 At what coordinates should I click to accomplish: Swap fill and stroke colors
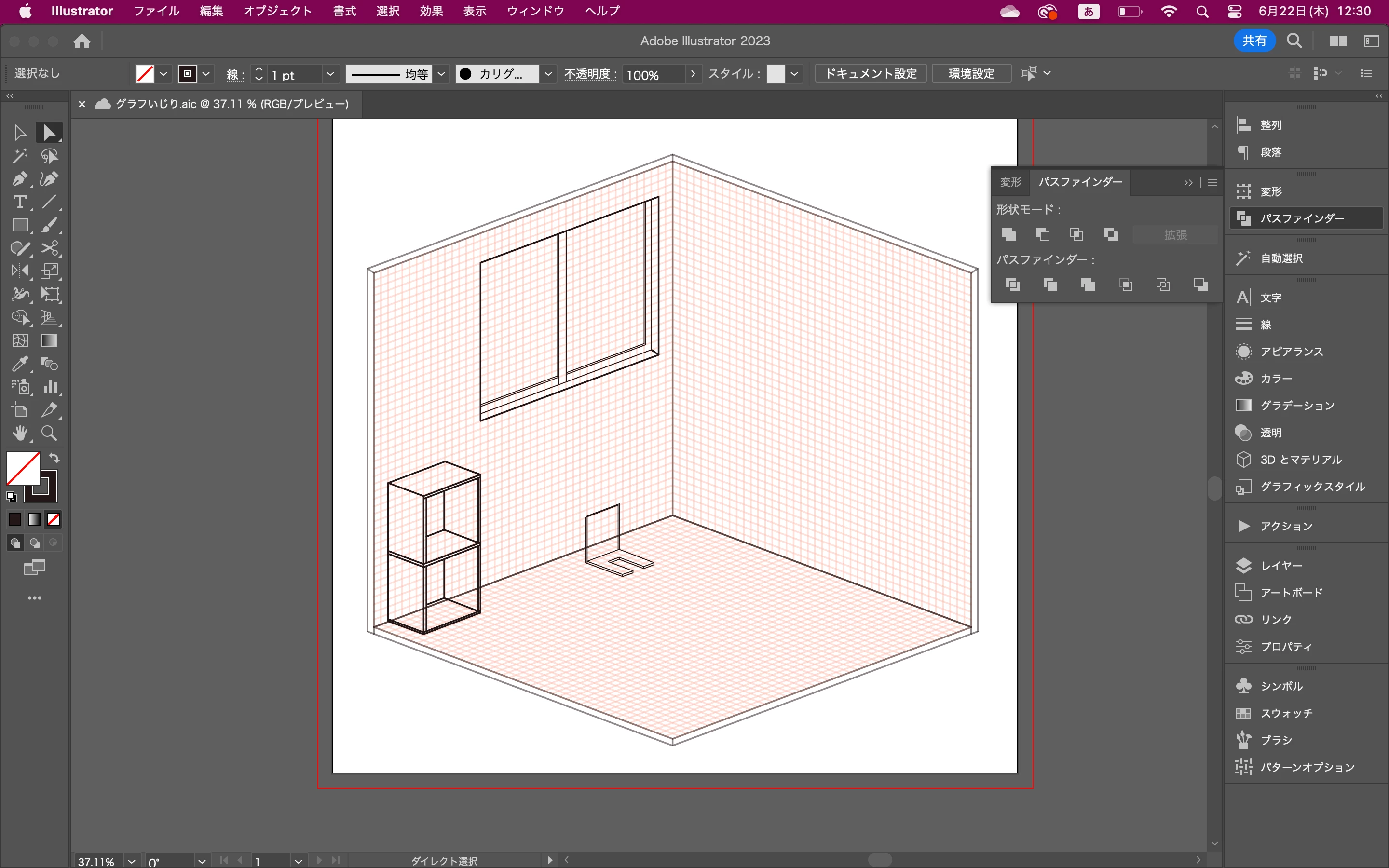point(54,458)
